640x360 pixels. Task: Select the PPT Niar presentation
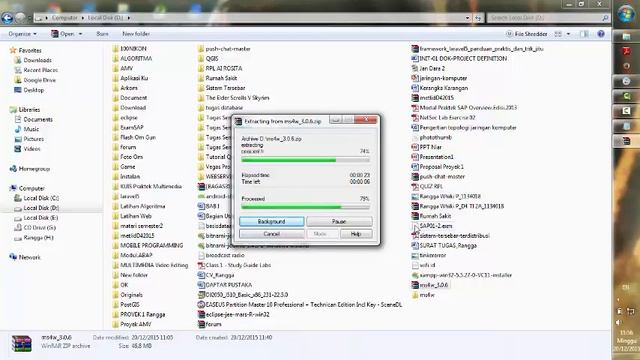click(x=427, y=147)
